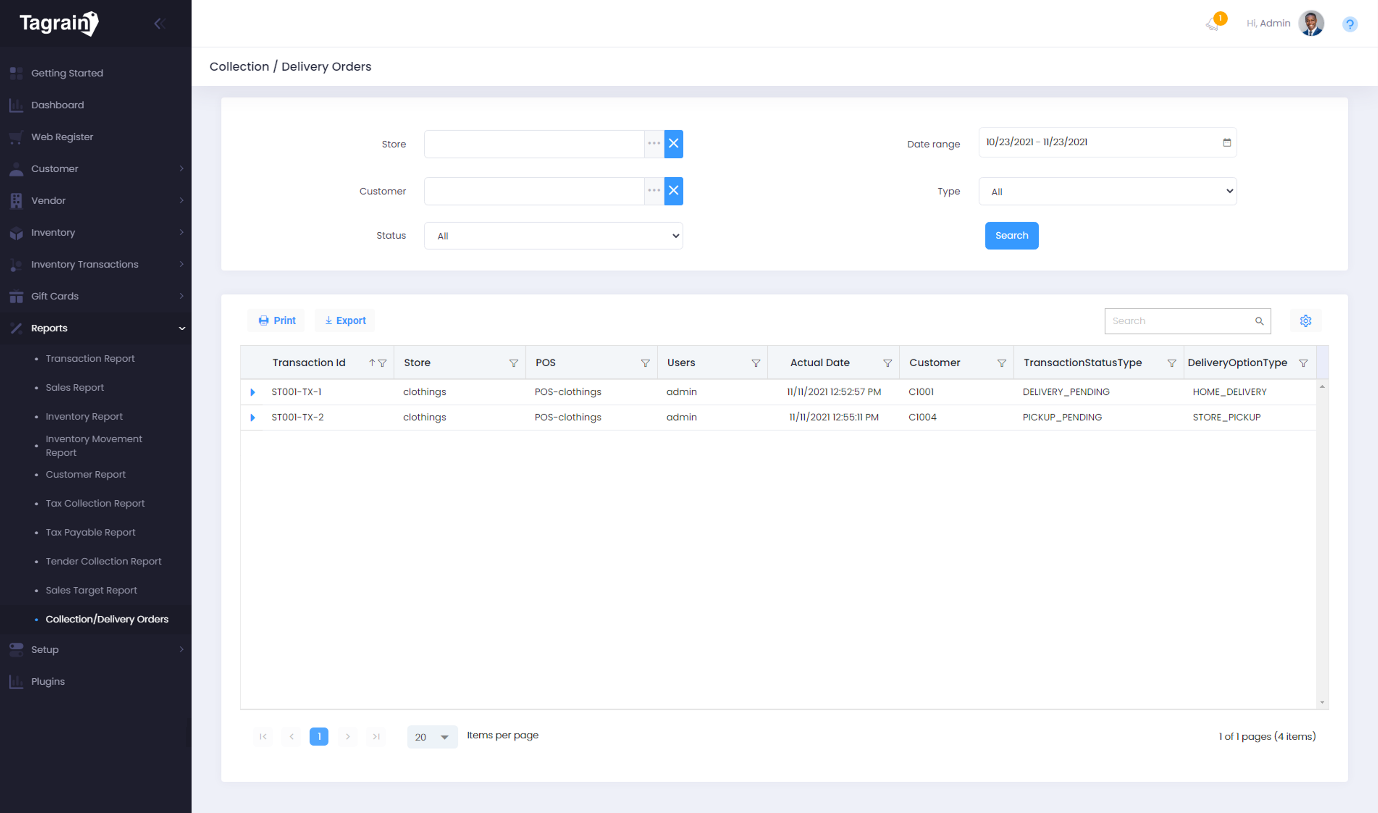Open the Web Register section from sidebar
Viewport: 1378px width, 813px height.
[64, 136]
